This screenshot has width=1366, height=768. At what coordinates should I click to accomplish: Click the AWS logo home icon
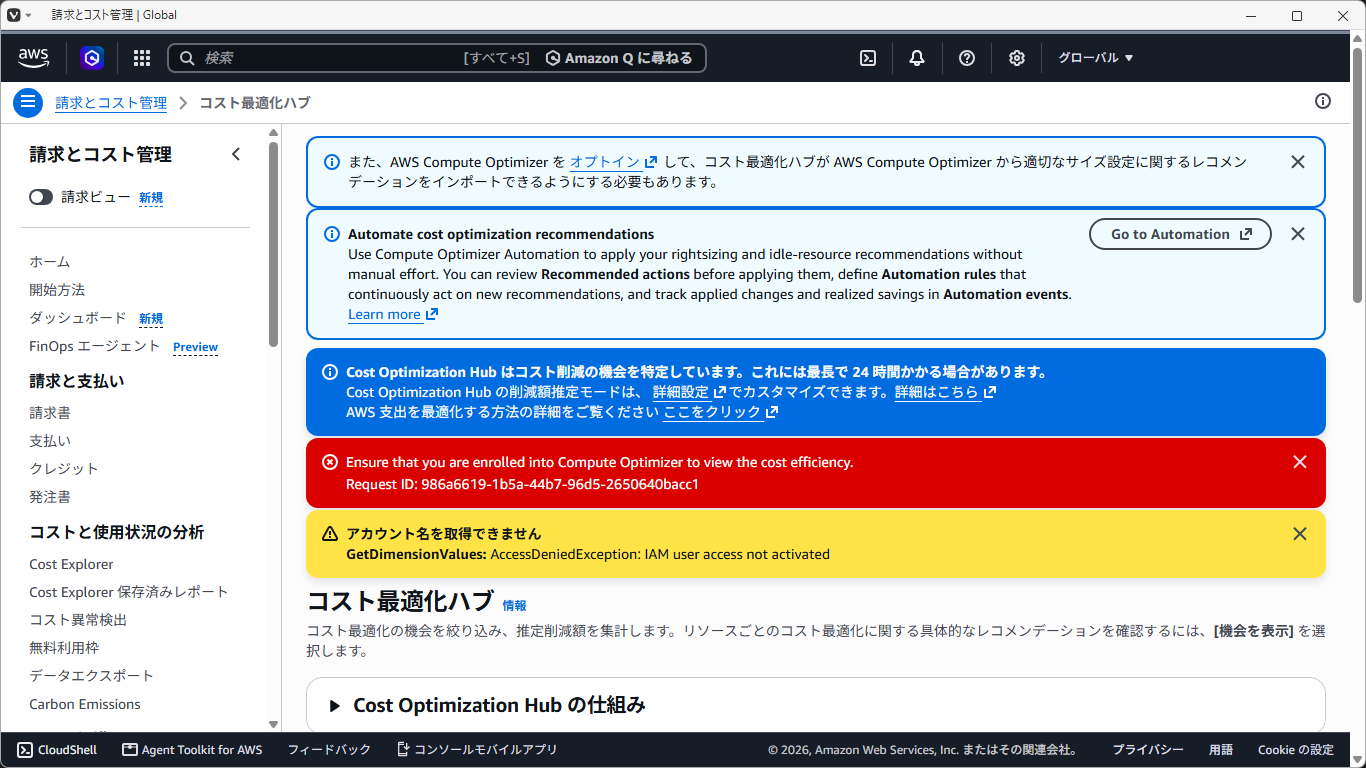click(34, 58)
